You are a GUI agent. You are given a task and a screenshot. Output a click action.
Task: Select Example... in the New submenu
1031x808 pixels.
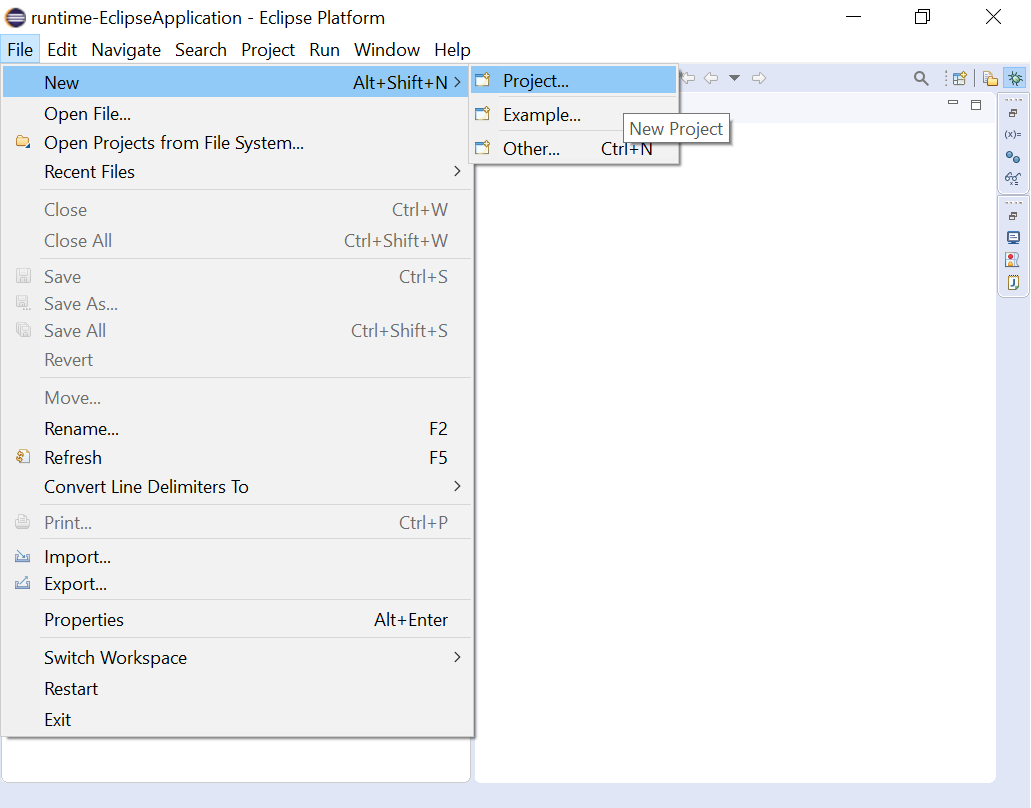pyautogui.click(x=541, y=114)
